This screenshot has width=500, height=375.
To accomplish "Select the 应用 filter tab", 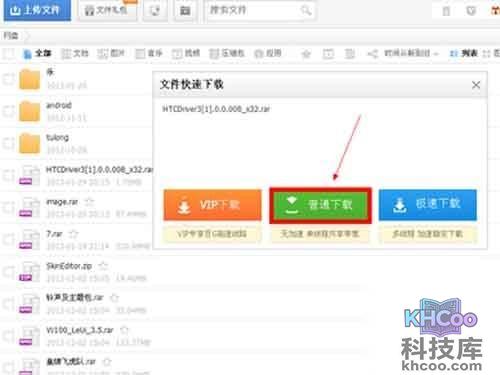I will [268, 53].
